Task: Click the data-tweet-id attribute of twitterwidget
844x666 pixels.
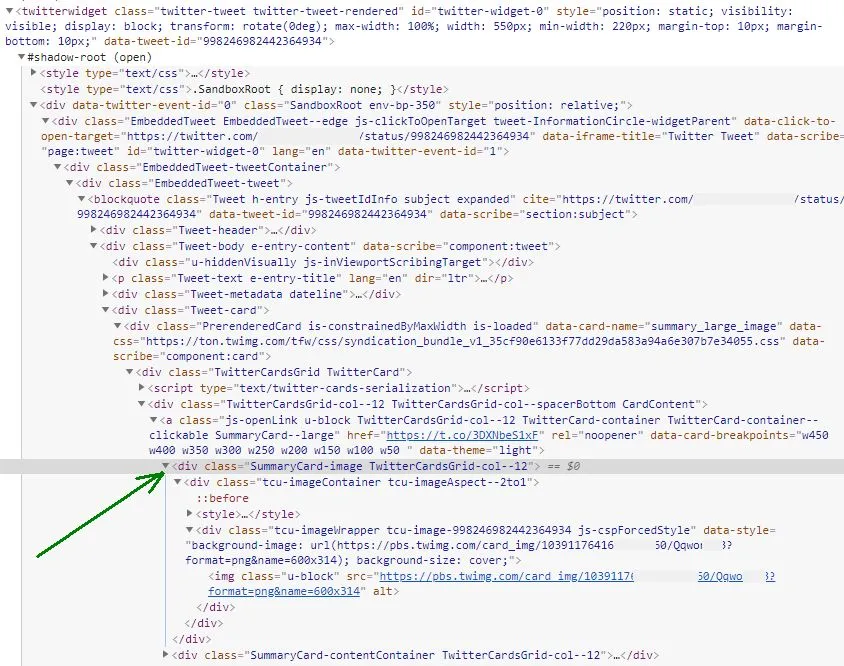Action: tap(215, 41)
